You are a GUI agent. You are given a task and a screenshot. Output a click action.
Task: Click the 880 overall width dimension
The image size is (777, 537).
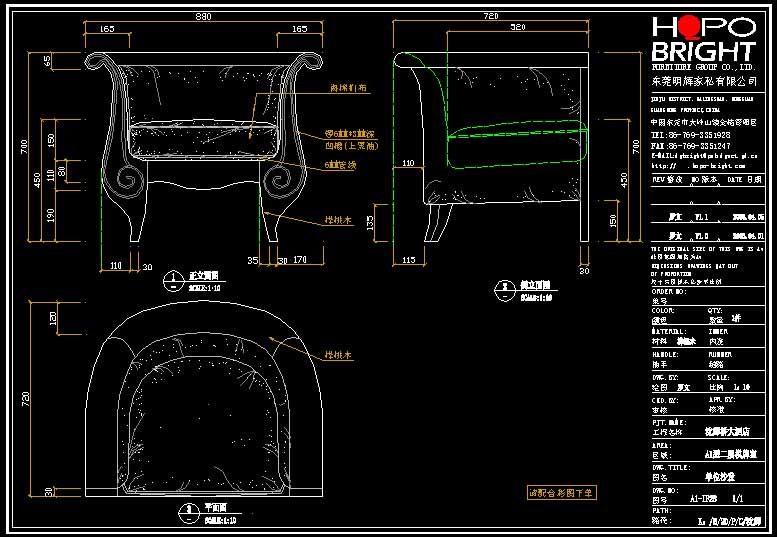203,16
